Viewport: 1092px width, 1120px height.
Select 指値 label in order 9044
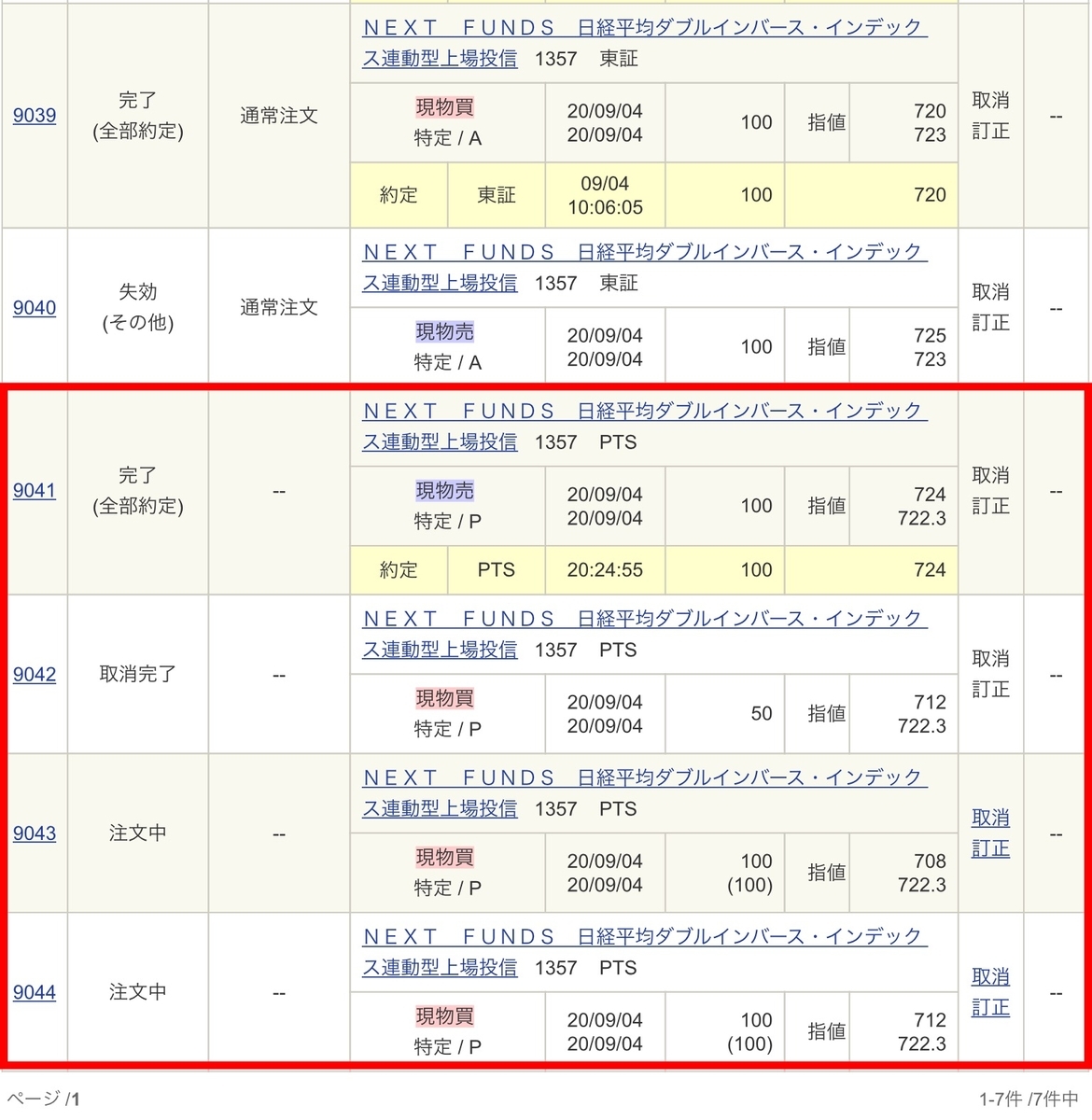click(826, 1032)
